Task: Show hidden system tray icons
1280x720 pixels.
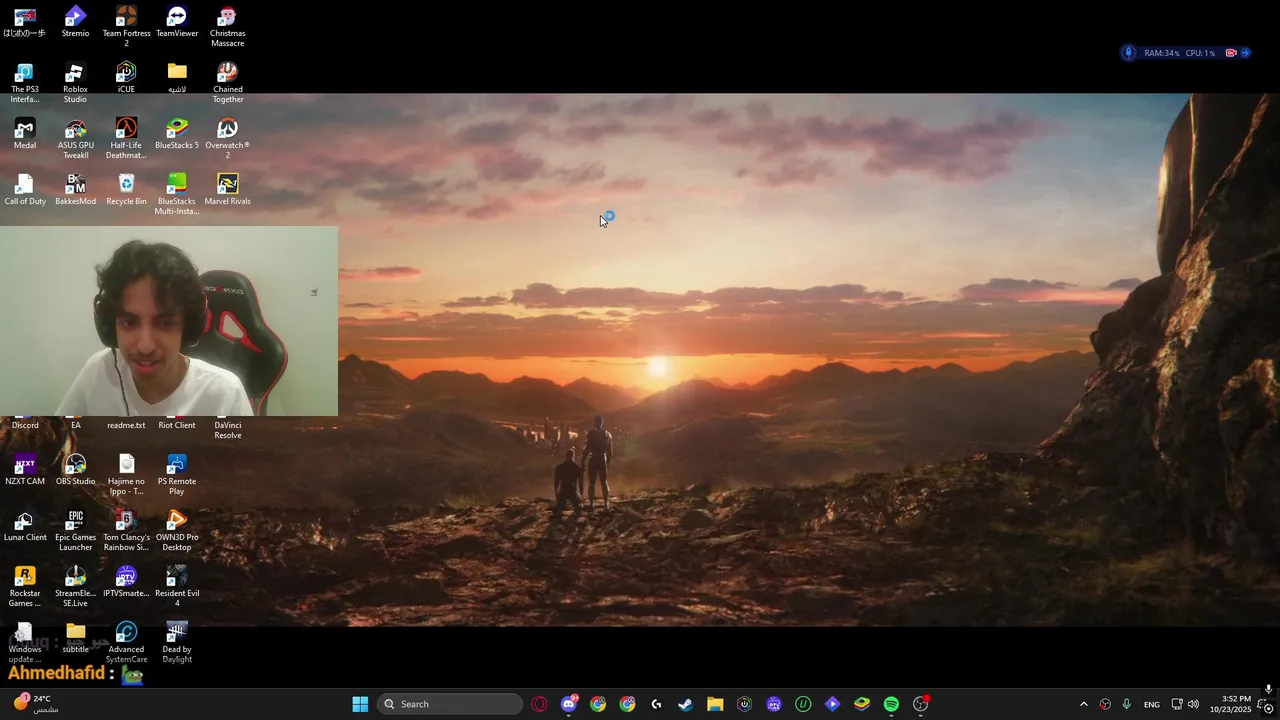Action: pos(1083,704)
